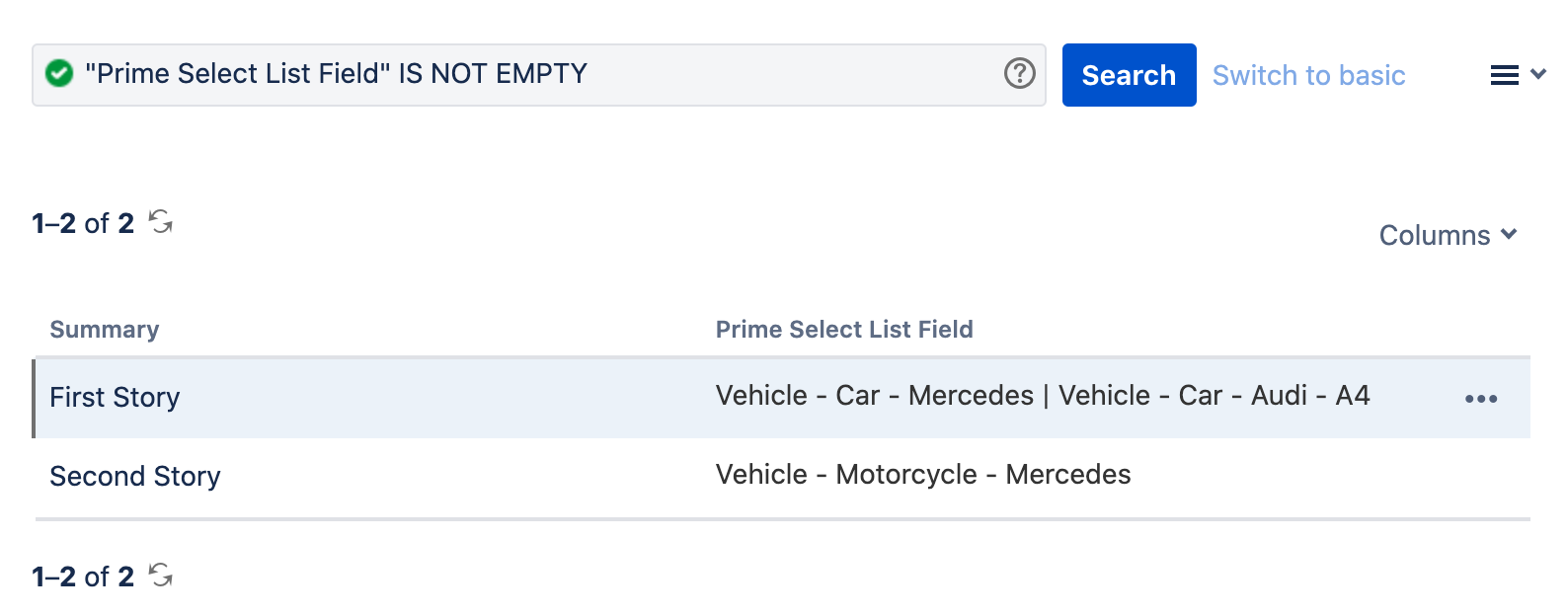Image resolution: width=1568 pixels, height=616 pixels.
Task: Expand the chevron next to the hamburger icon
Action: tap(1536, 73)
